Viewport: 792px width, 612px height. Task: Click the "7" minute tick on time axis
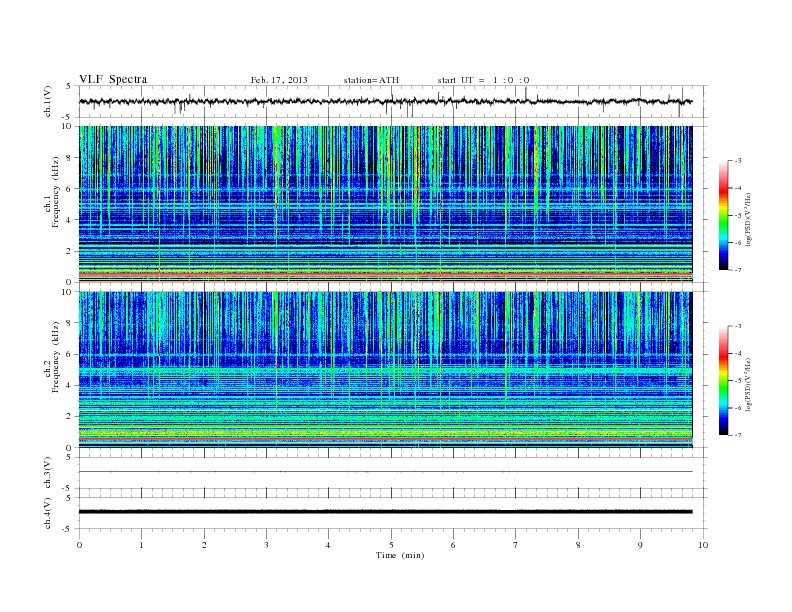tap(516, 545)
